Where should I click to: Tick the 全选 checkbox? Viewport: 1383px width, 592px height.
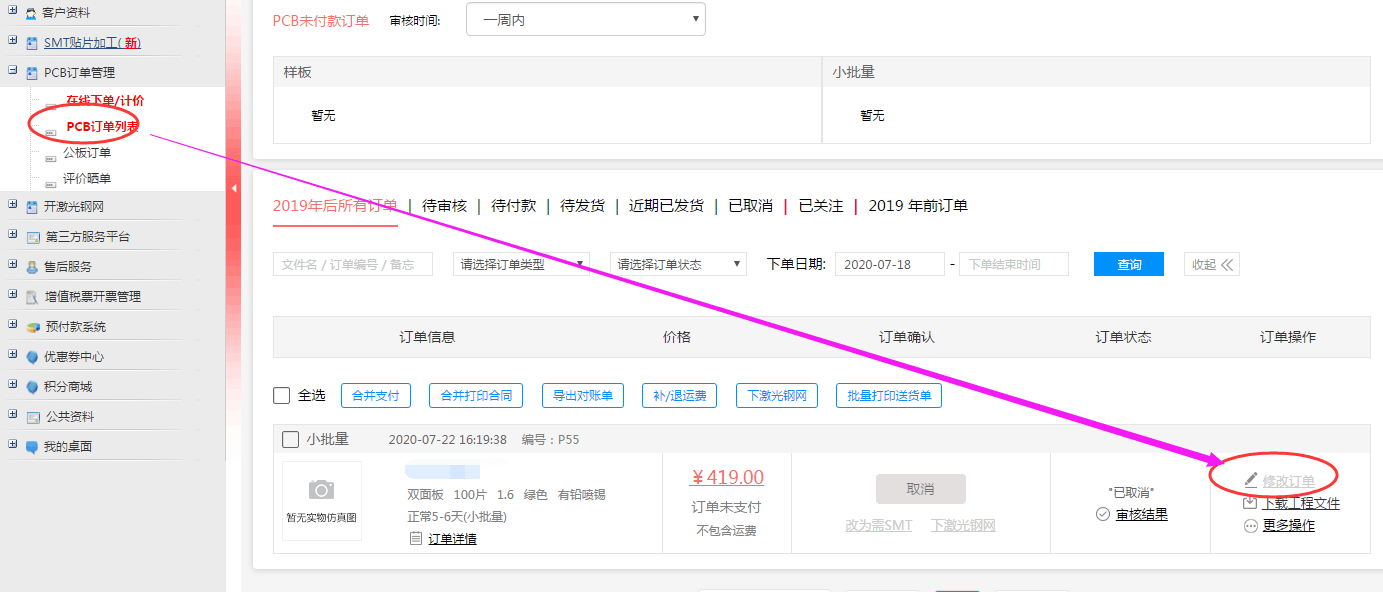[x=282, y=396]
